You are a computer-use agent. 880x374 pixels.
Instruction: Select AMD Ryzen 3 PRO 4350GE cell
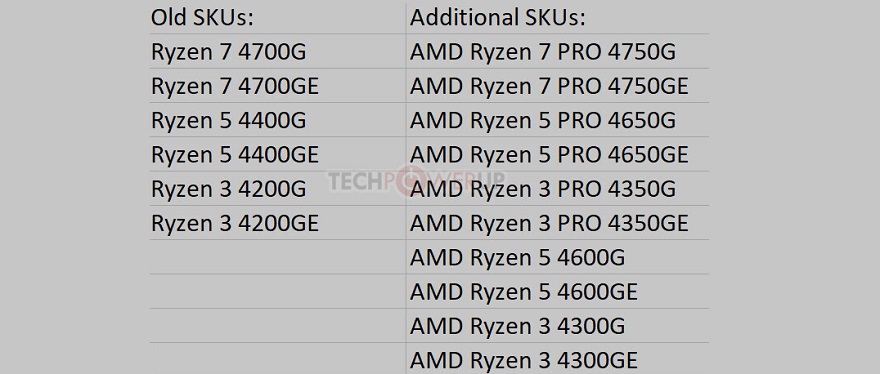pos(557,223)
